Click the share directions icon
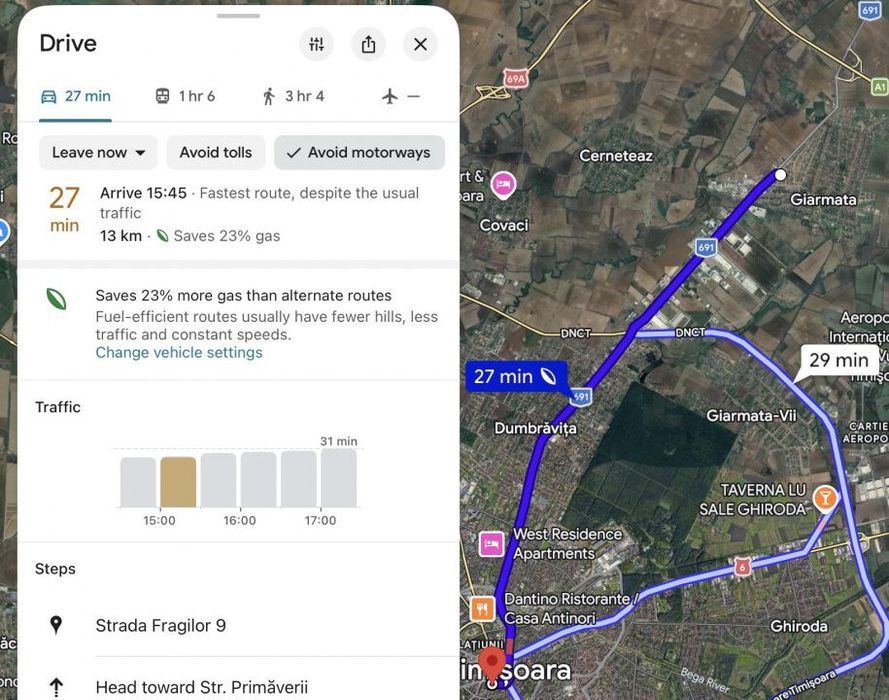The image size is (889, 700). click(x=368, y=44)
